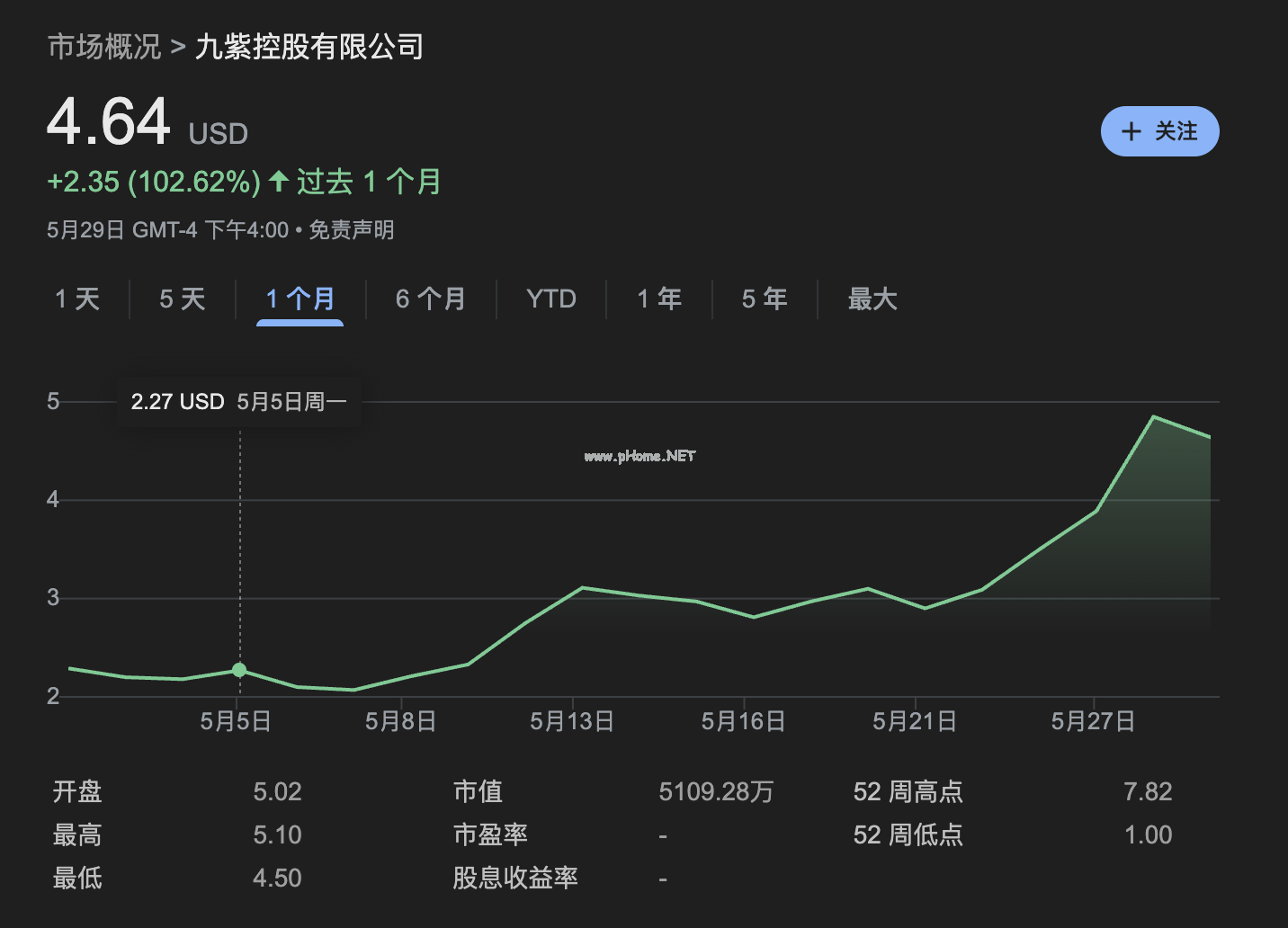Screen dimensions: 1288x928
Task: Click the 九紫控股有限公司 company name
Action: click(x=309, y=47)
